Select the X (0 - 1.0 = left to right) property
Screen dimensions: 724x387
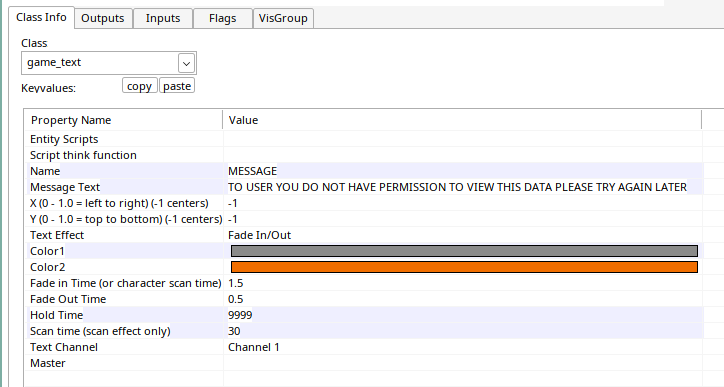(119, 203)
